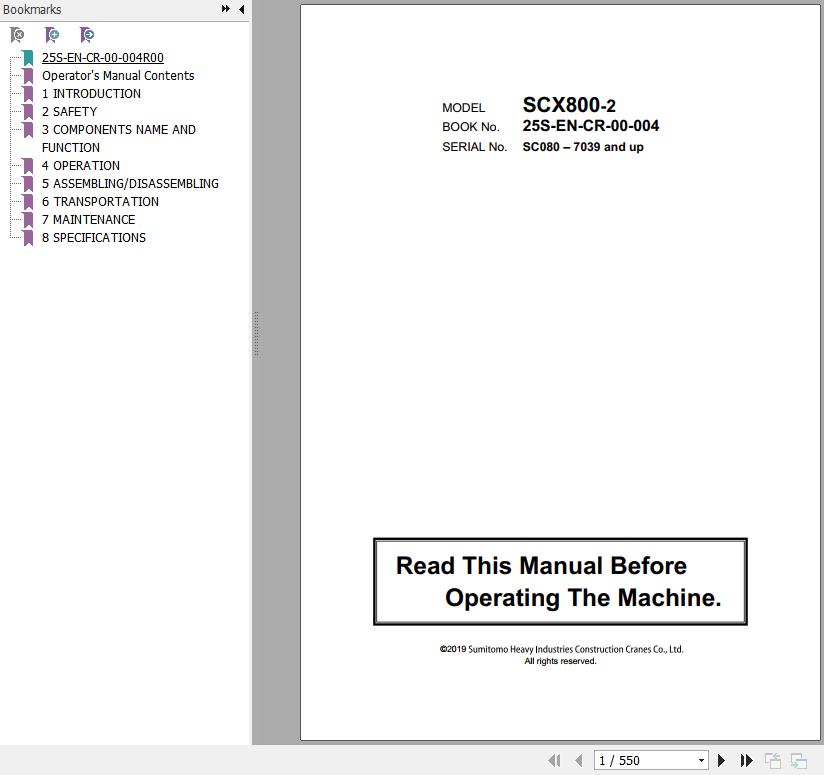Click the previous view navigation icon
The image size is (824, 775).
(x=772, y=760)
